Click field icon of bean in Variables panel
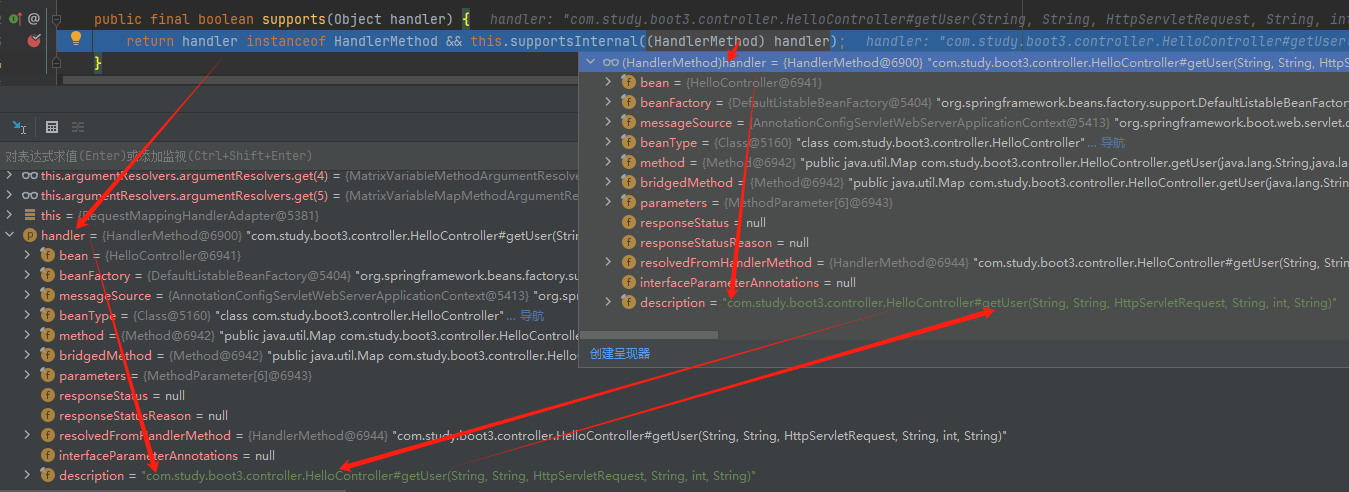 pos(47,256)
